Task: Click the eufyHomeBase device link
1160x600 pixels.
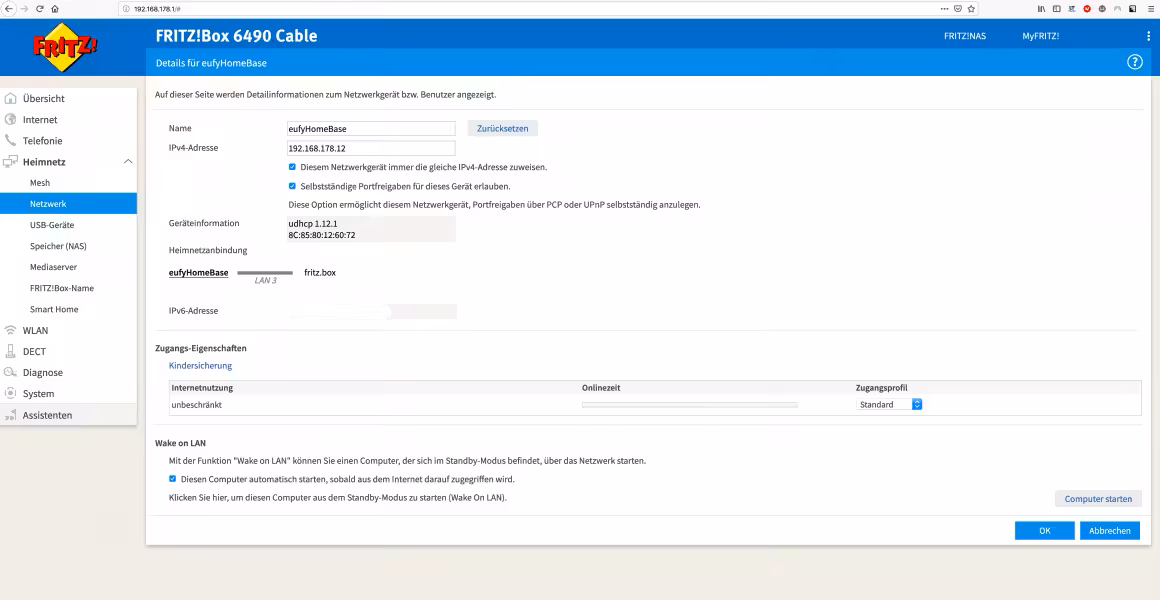Action: (198, 273)
